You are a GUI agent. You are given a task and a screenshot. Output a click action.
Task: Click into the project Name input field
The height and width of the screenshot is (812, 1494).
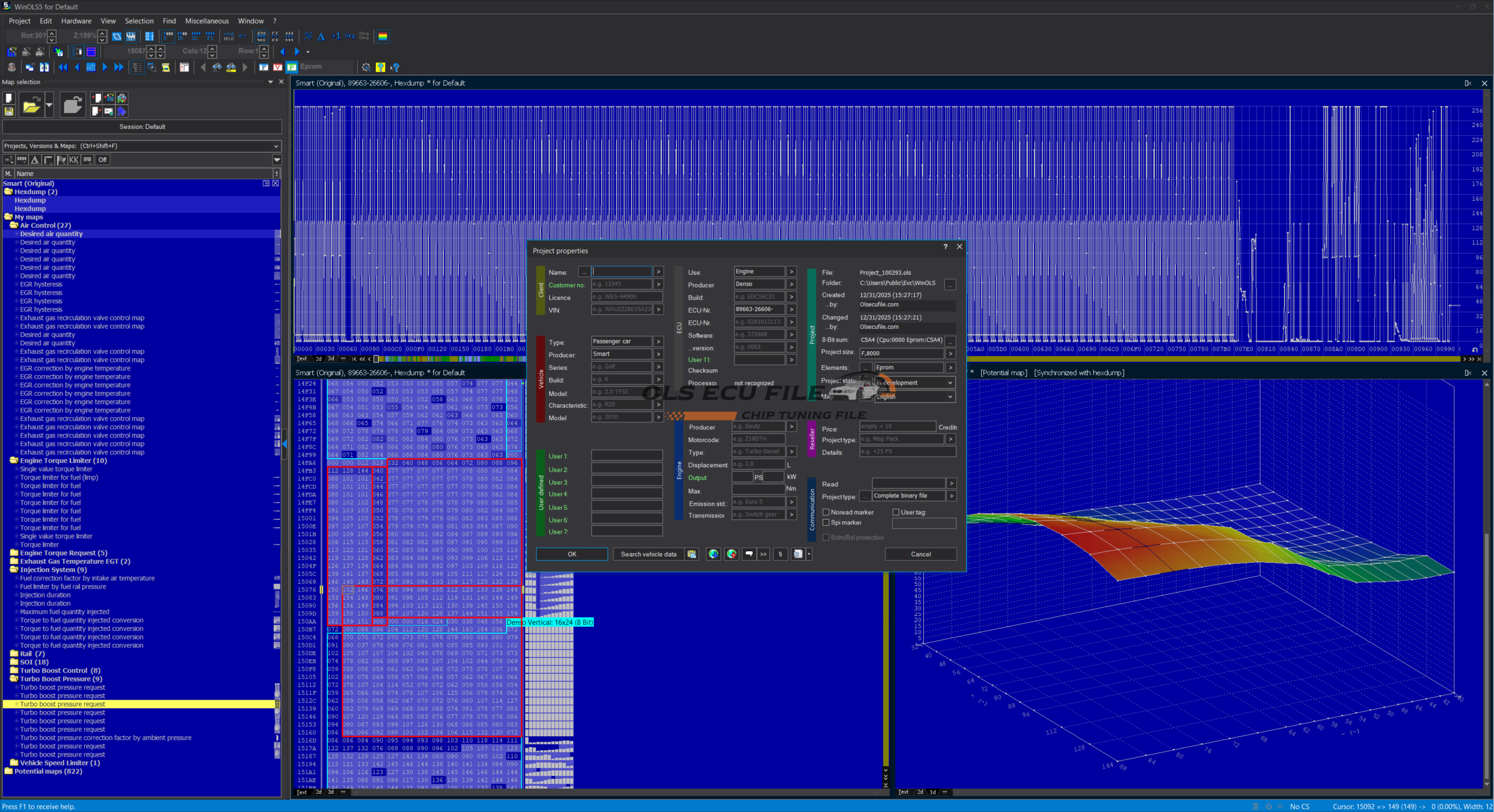point(622,272)
